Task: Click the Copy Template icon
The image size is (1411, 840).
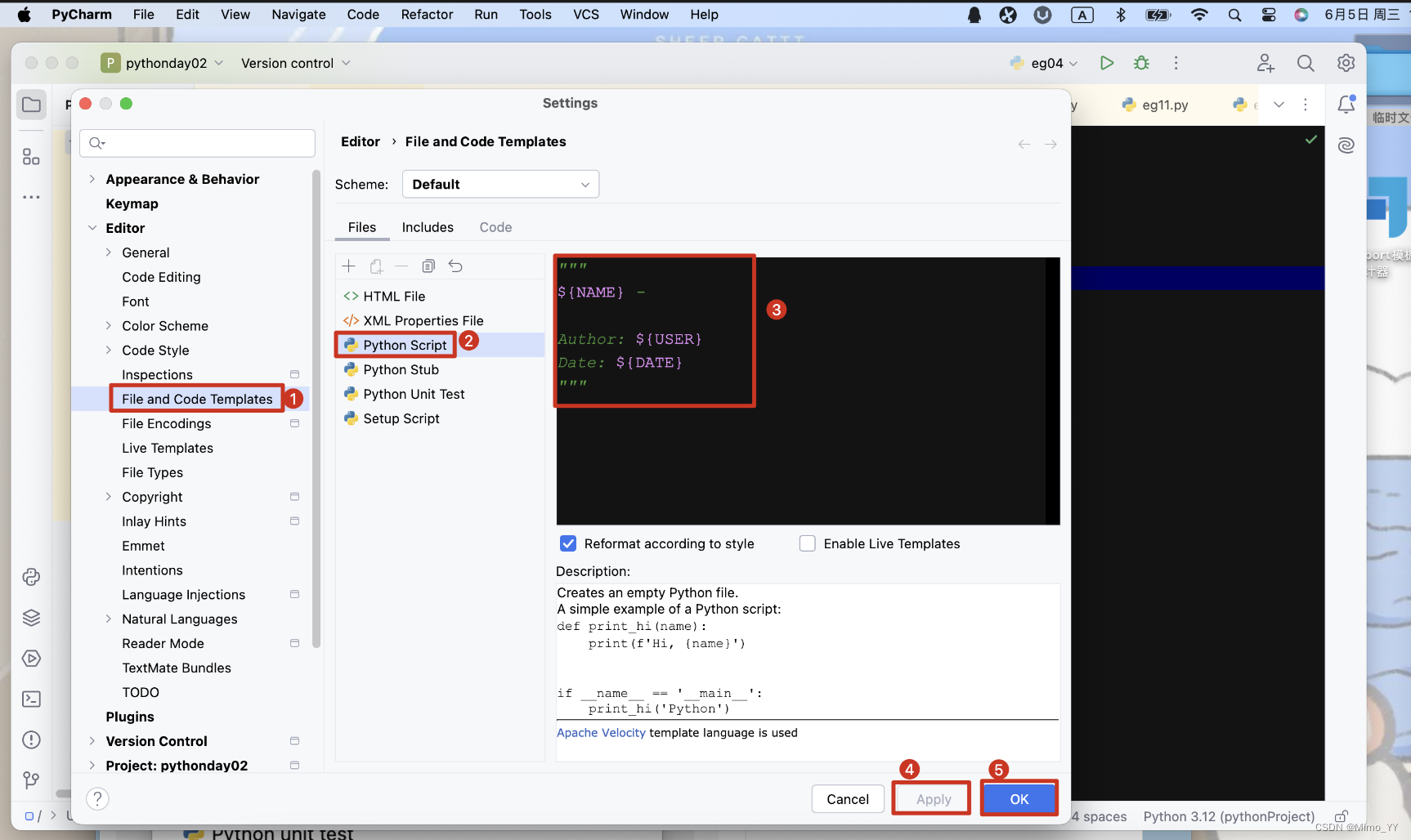Action: click(x=428, y=266)
